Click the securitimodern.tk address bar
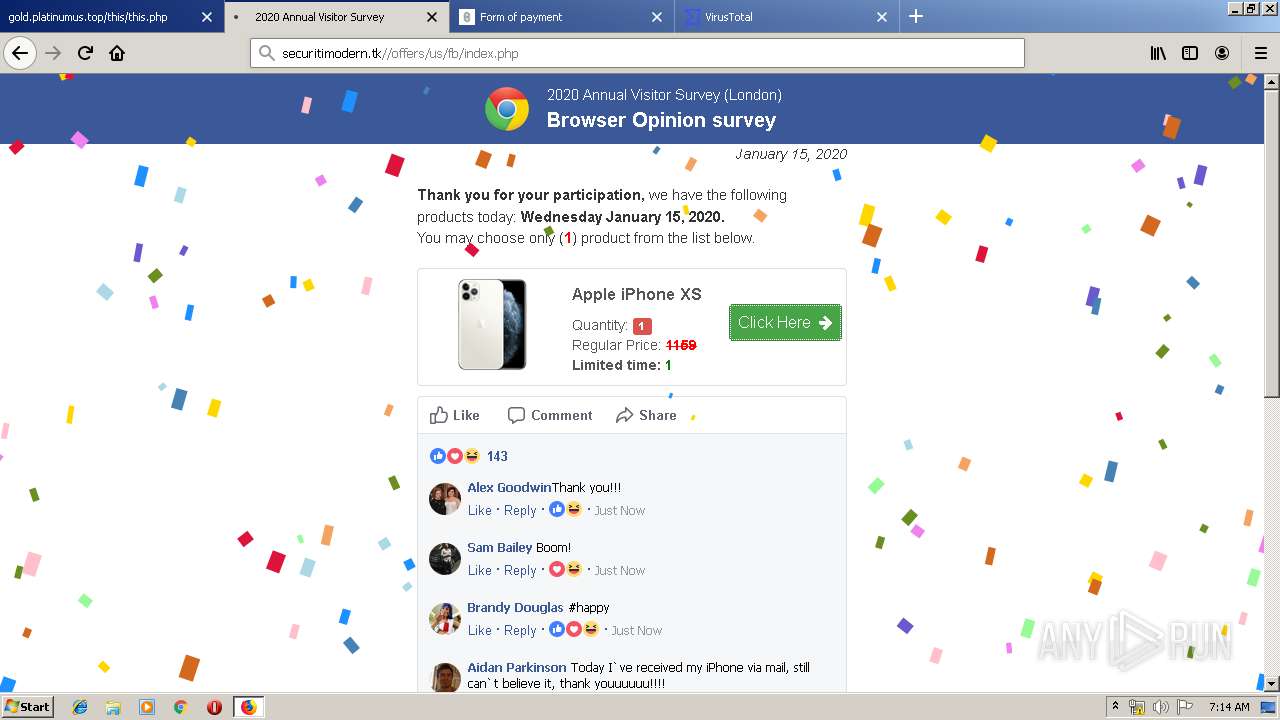 click(637, 53)
